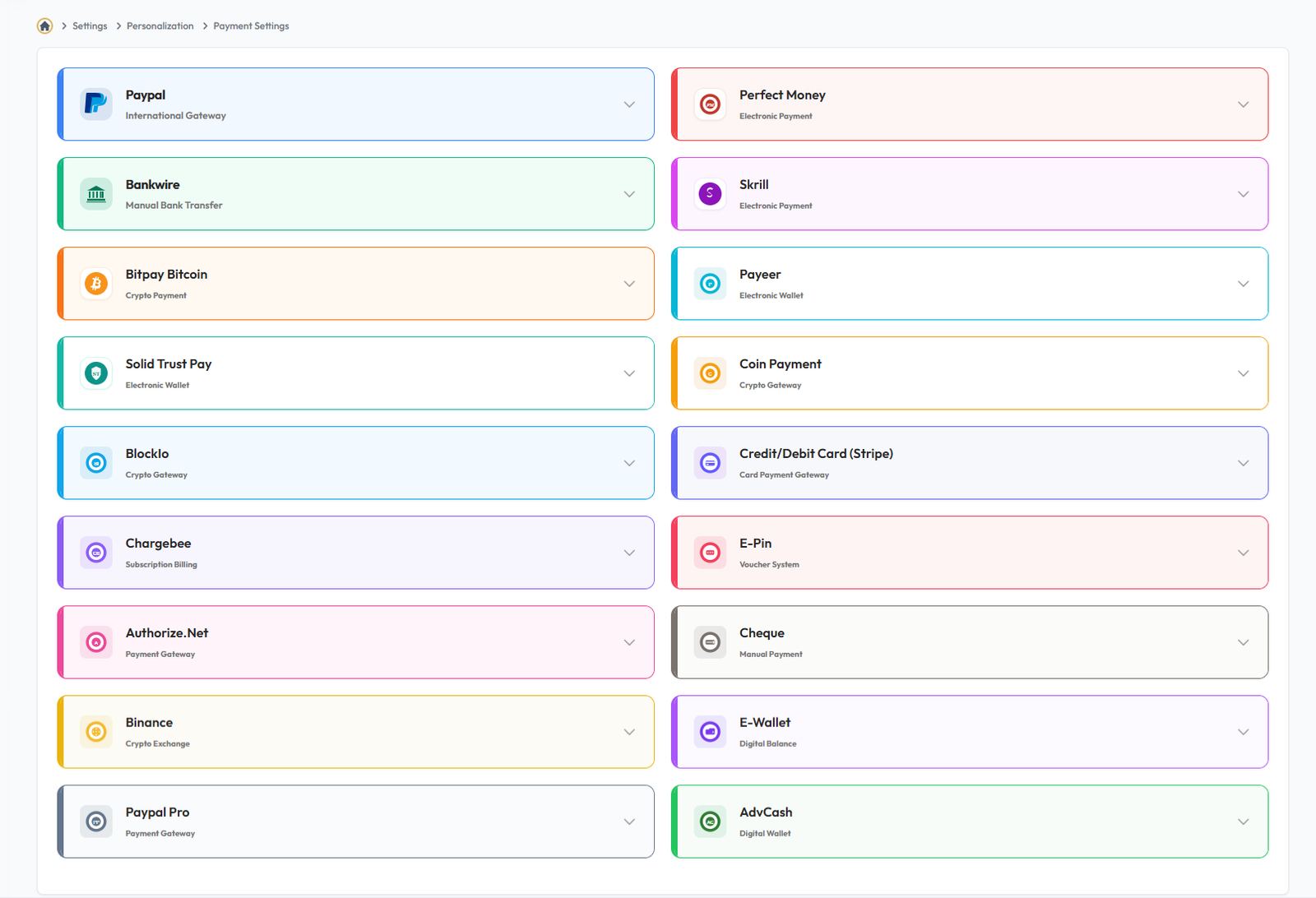Click the Cheque gray icon
The image size is (1316, 898).
[x=710, y=642]
